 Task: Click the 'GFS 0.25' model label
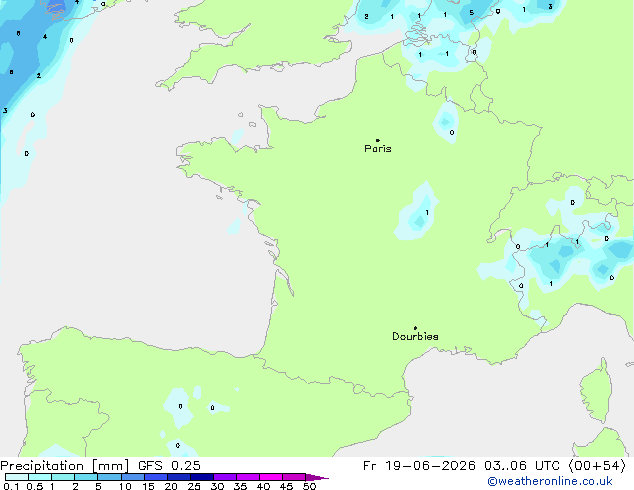169,466
